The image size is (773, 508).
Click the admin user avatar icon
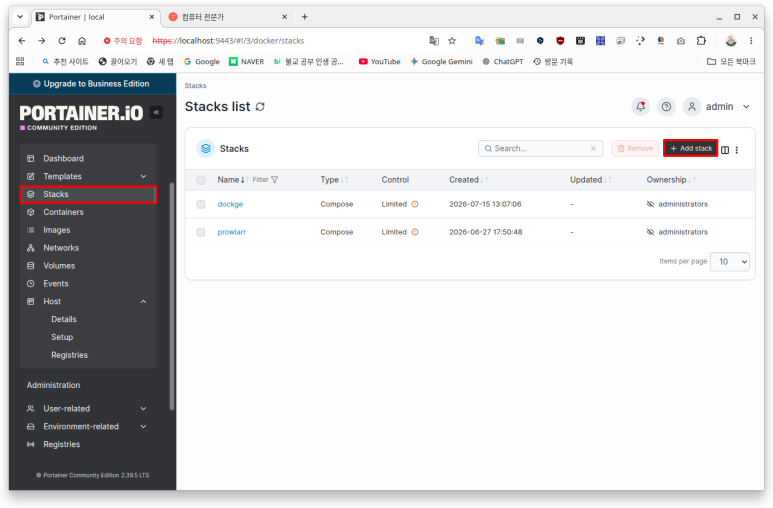pos(692,107)
